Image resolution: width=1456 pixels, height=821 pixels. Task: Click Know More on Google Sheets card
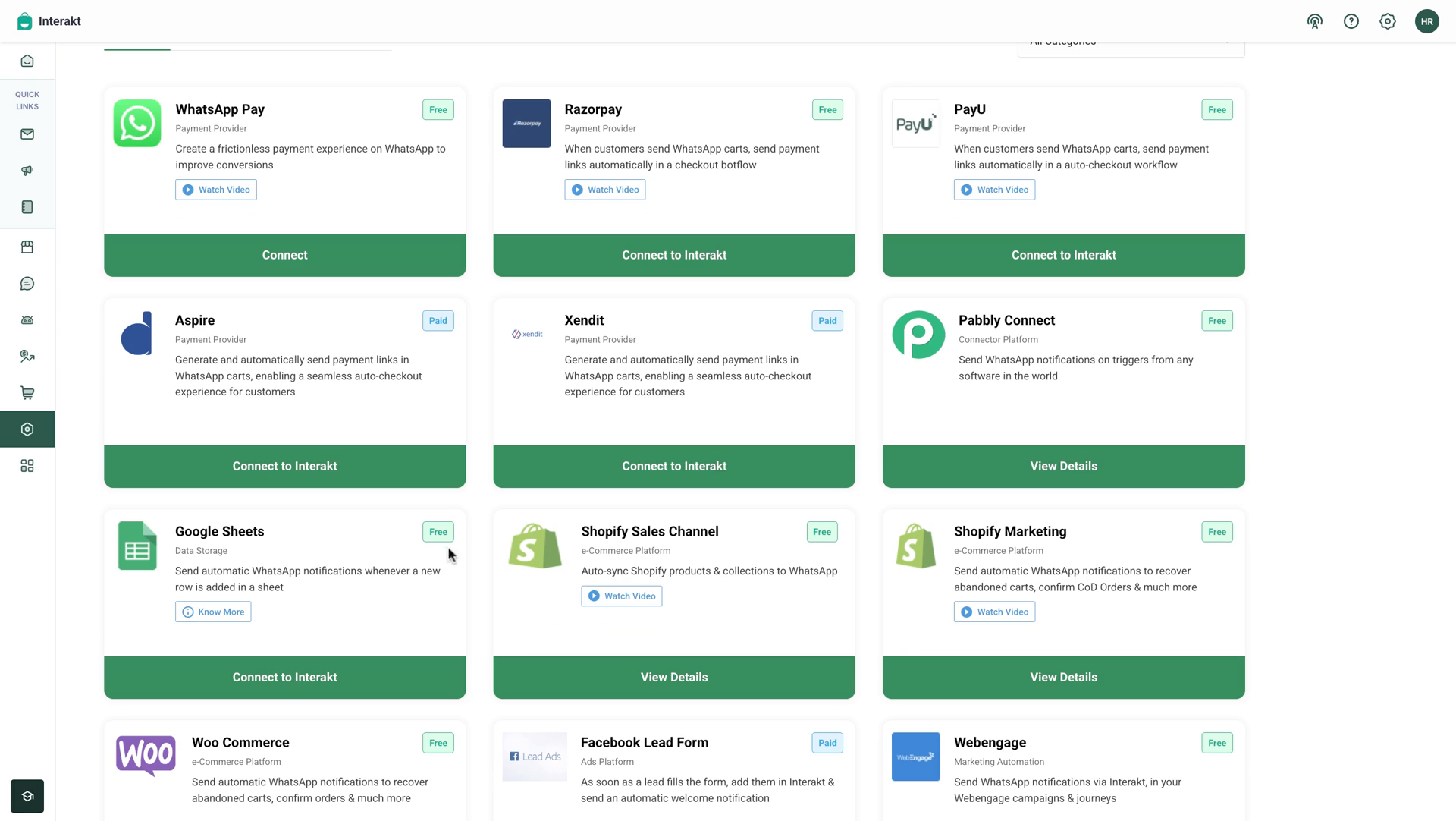(x=213, y=612)
